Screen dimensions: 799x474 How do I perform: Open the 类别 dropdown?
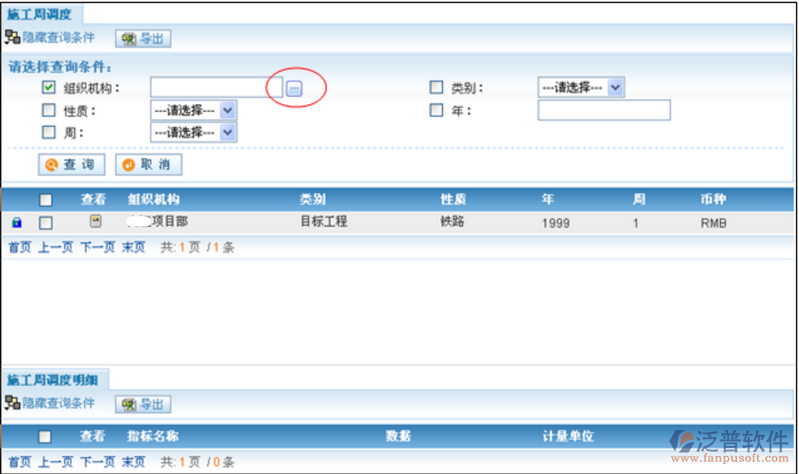pos(581,88)
